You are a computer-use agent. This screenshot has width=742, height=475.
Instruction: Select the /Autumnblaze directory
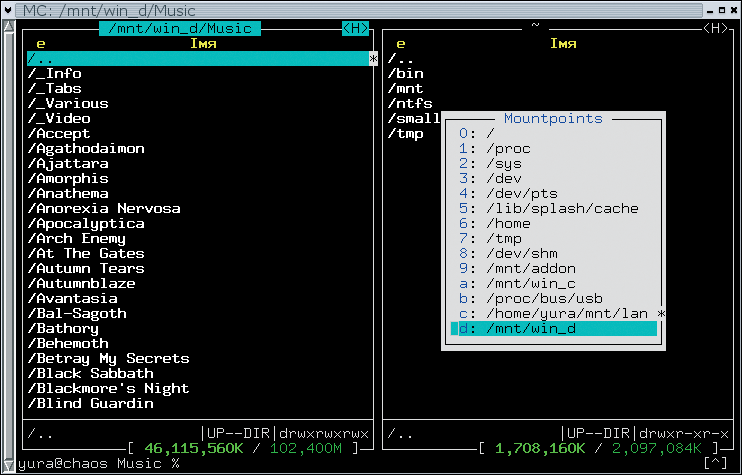tap(82, 283)
